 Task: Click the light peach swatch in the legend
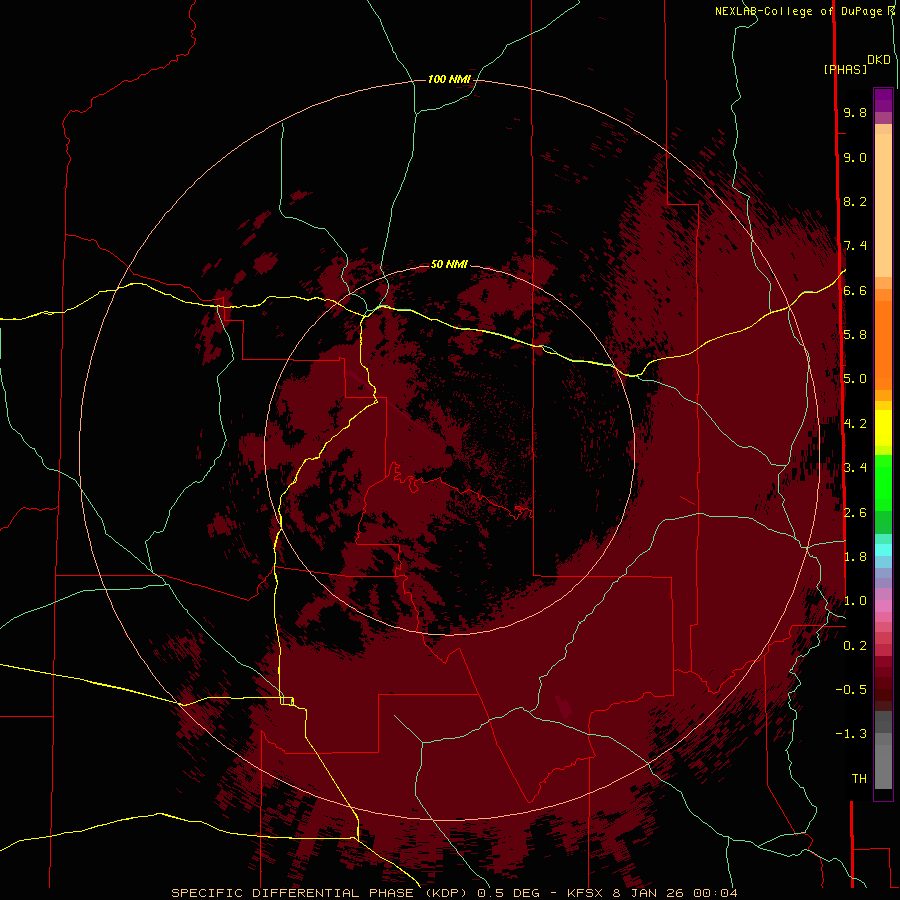[x=883, y=205]
